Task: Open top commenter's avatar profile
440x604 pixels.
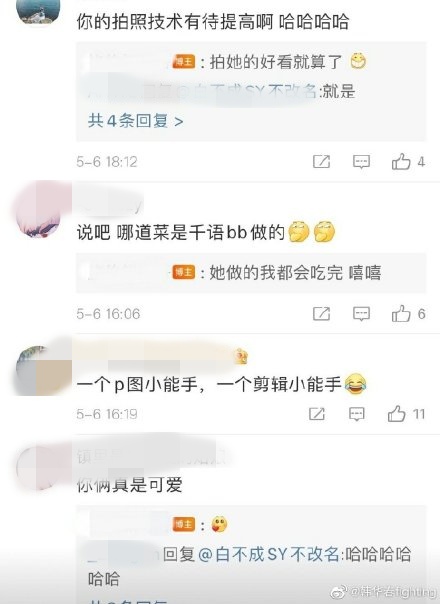Action: coord(38,11)
